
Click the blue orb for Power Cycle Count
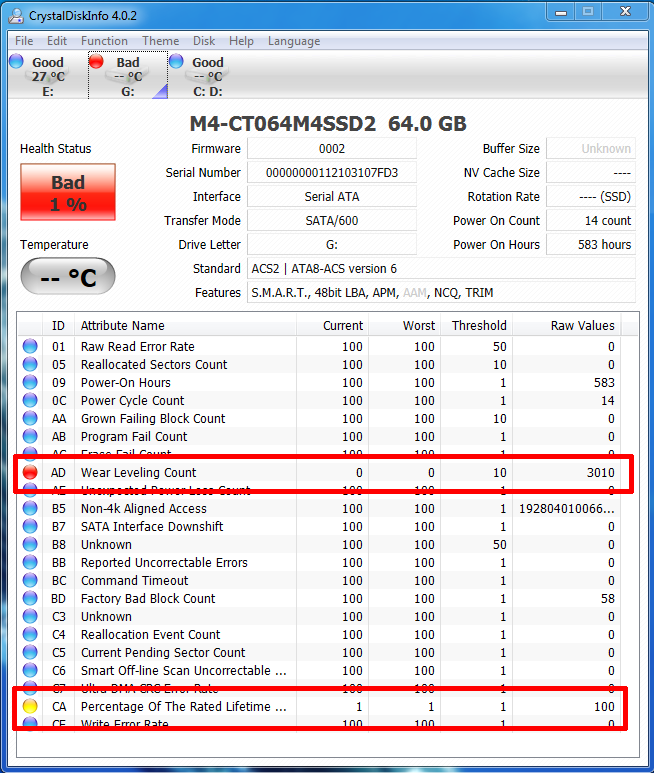tap(30, 400)
